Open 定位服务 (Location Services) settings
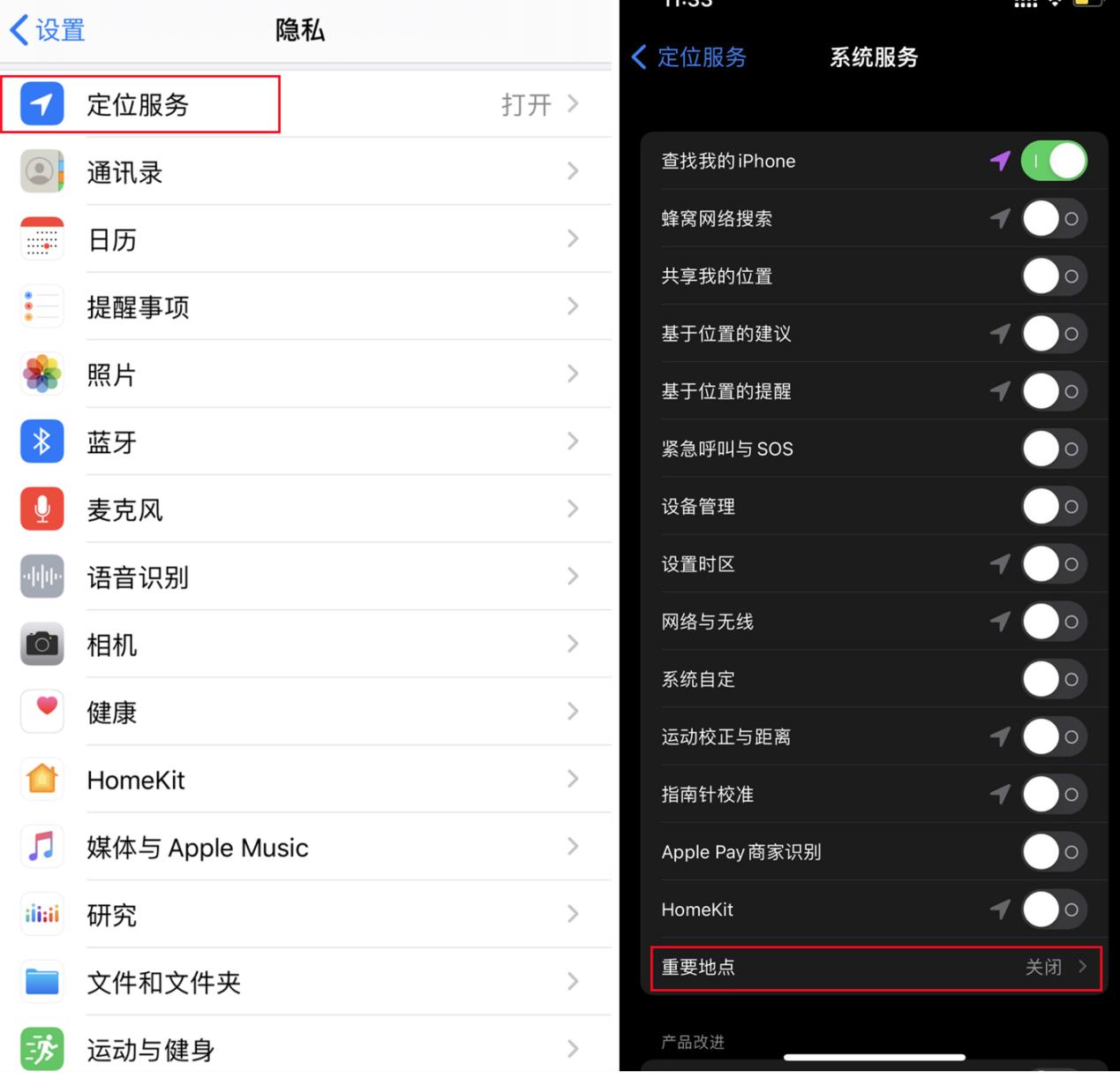 [x=137, y=104]
